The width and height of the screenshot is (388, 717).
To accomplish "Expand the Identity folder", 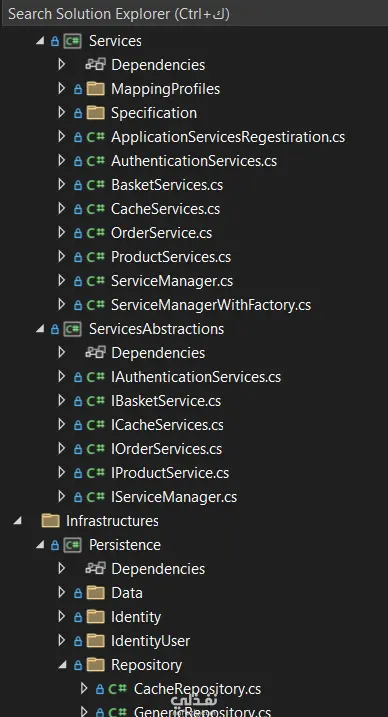I will point(62,616).
